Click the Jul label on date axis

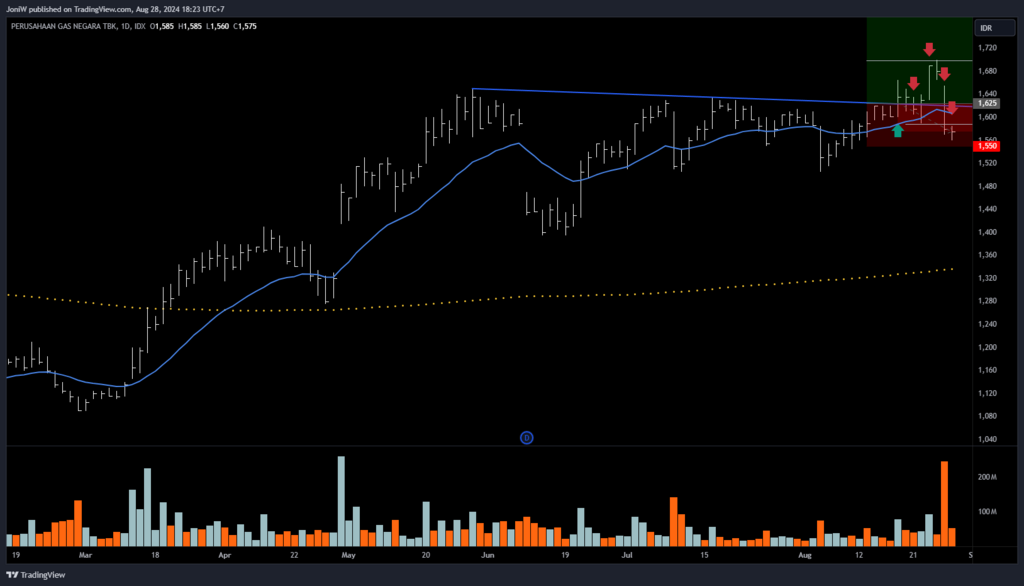(627, 553)
